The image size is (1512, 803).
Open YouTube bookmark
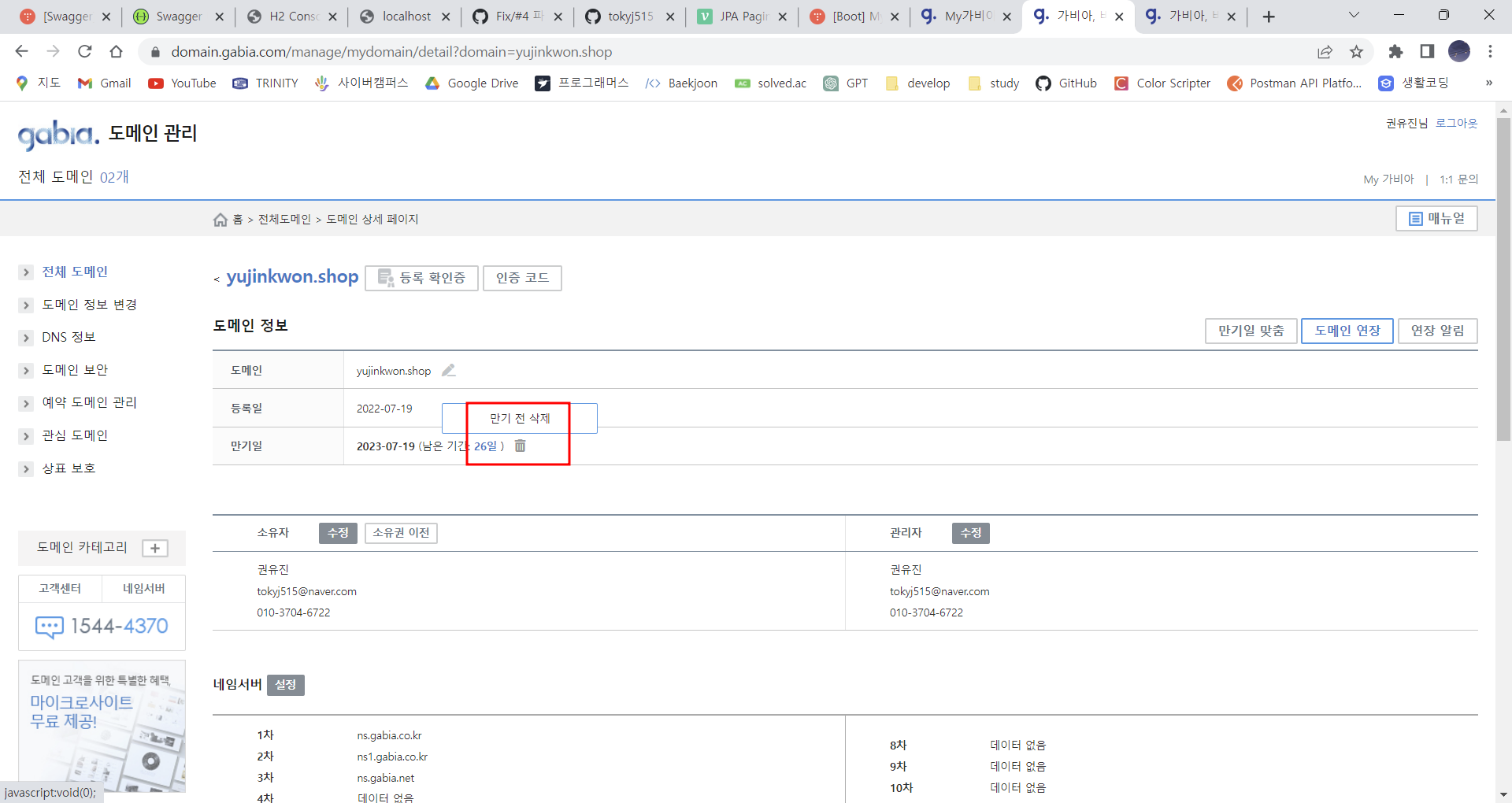coord(182,83)
